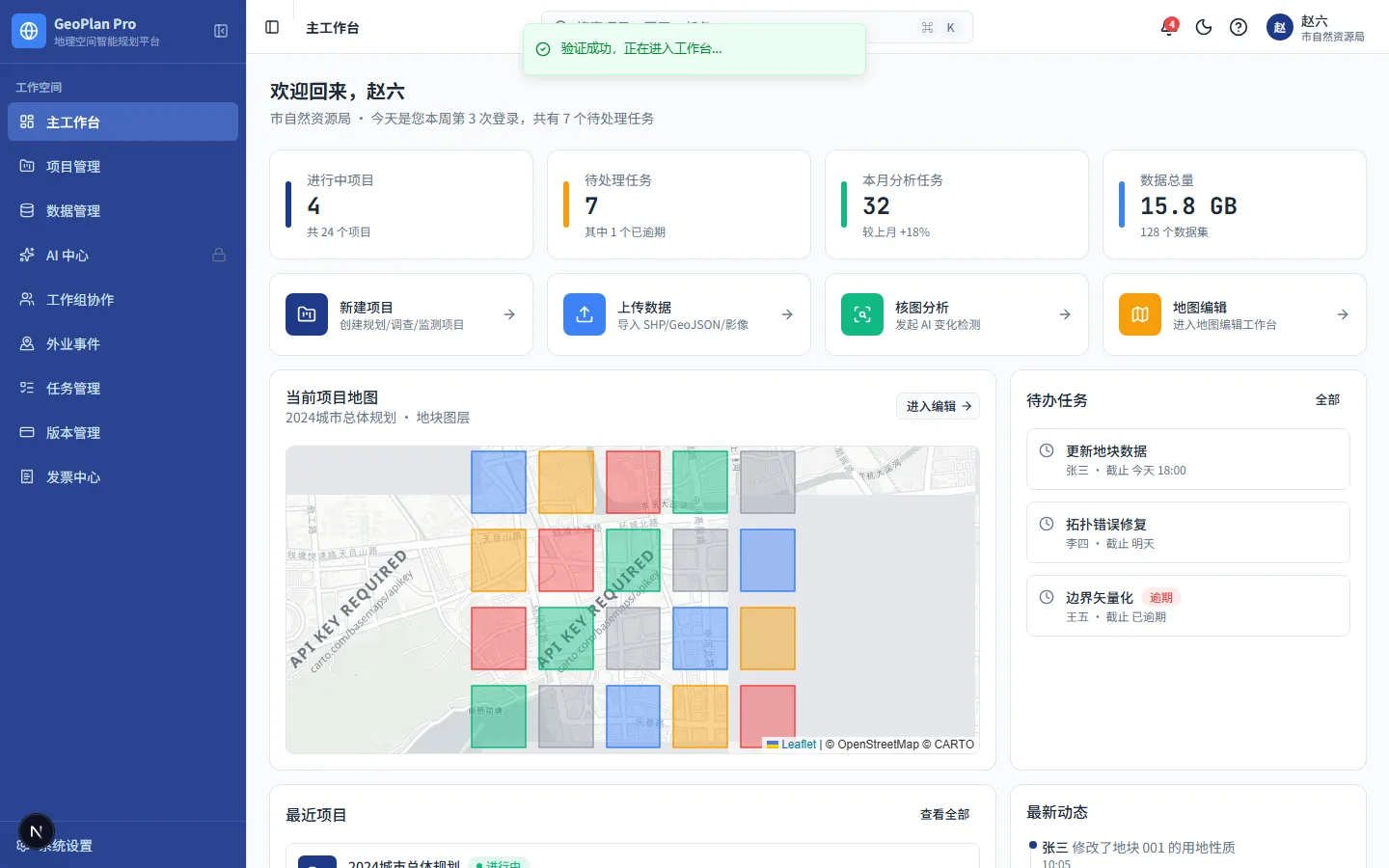Click the 2024城市总体规划 • 地块图层 subtitle
Viewport: 1389px width, 868px height.
[x=378, y=418]
